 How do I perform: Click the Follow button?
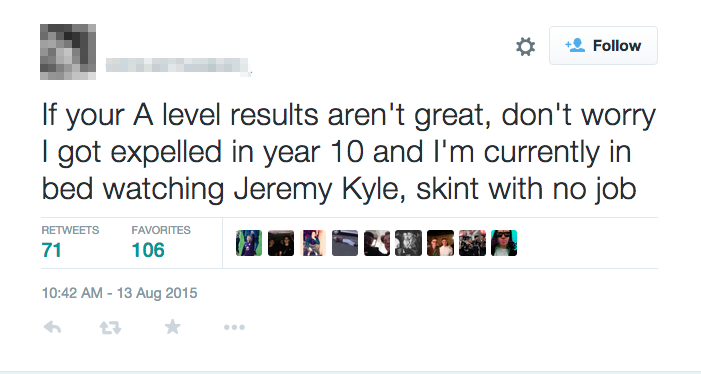603,46
